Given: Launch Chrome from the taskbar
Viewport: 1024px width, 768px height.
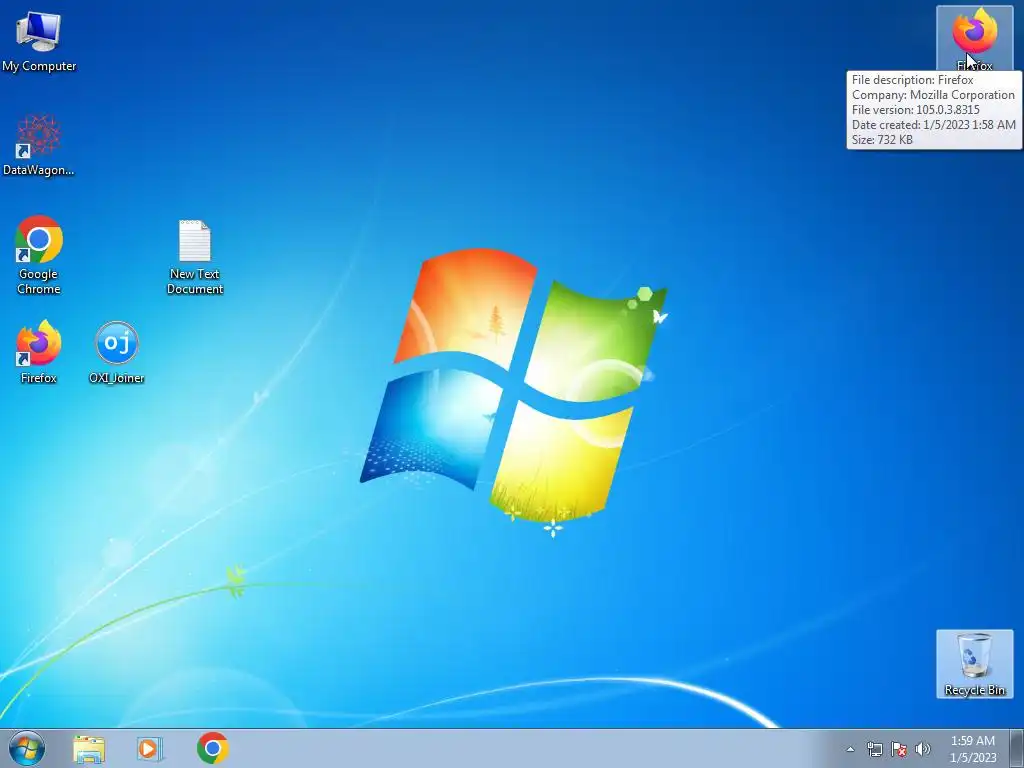Looking at the screenshot, I should [x=213, y=748].
